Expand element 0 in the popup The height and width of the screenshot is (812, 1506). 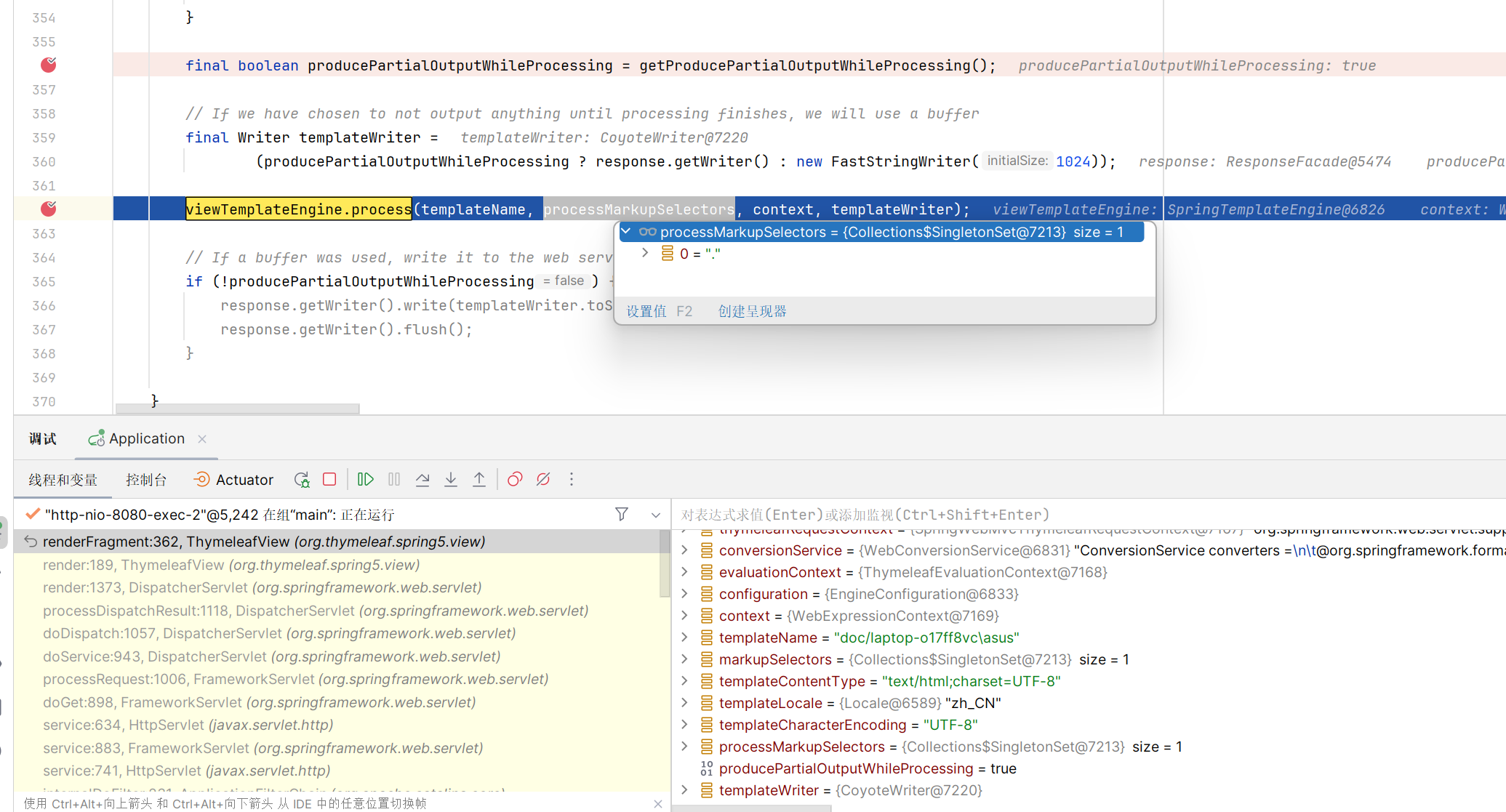click(645, 253)
